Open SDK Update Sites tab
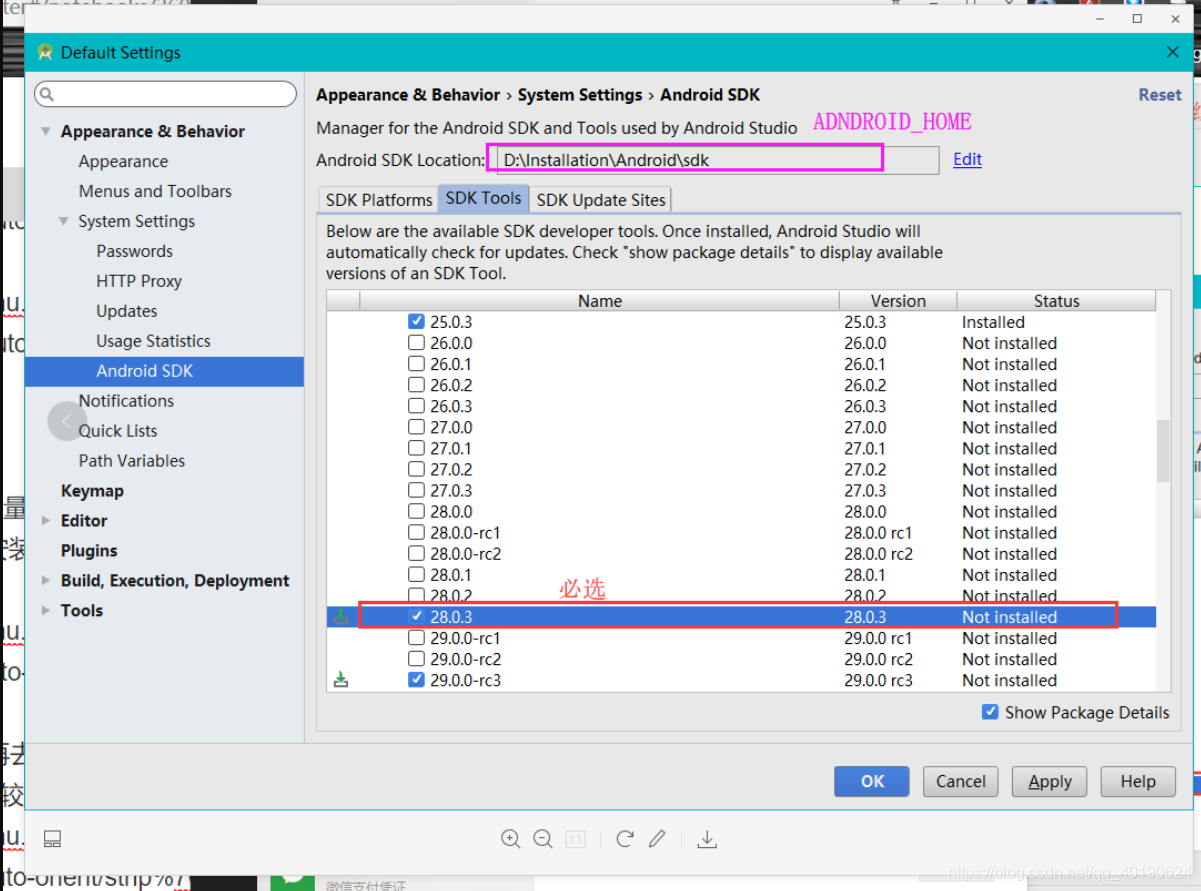Image resolution: width=1201 pixels, height=891 pixels. [601, 199]
